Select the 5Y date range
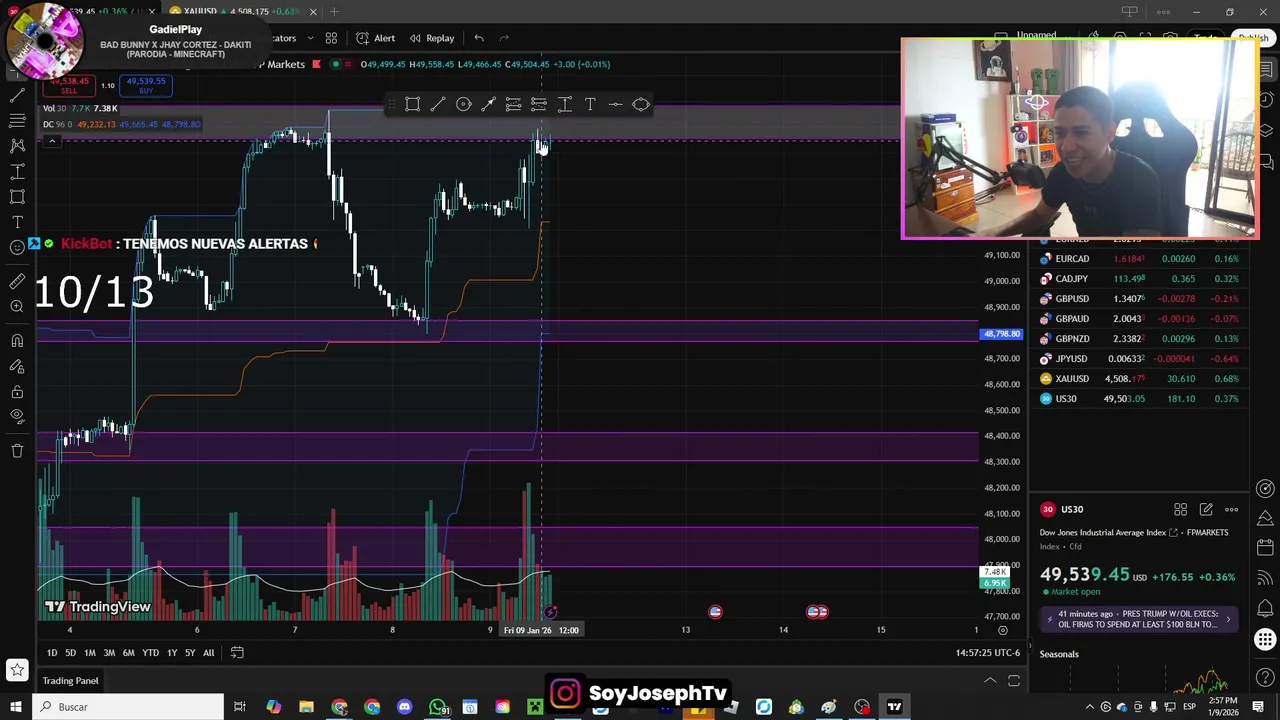This screenshot has width=1280, height=720. [x=190, y=653]
